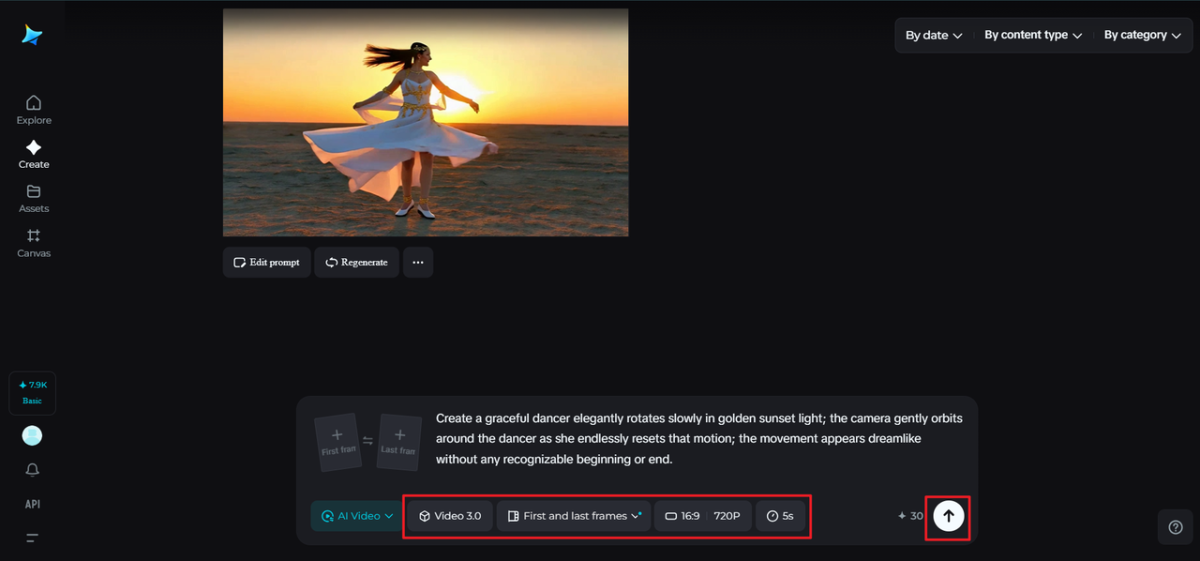This screenshot has height=561, width=1200.
Task: Add a Last frame image
Action: click(x=400, y=443)
